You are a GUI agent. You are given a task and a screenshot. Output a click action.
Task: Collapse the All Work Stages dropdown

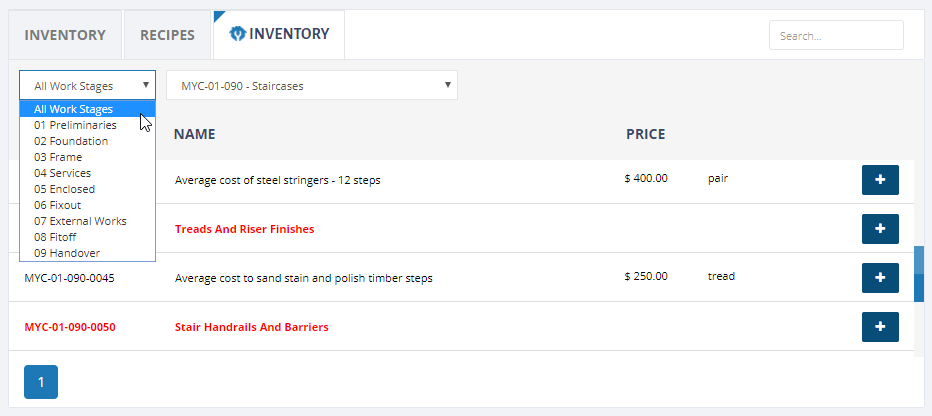click(87, 86)
